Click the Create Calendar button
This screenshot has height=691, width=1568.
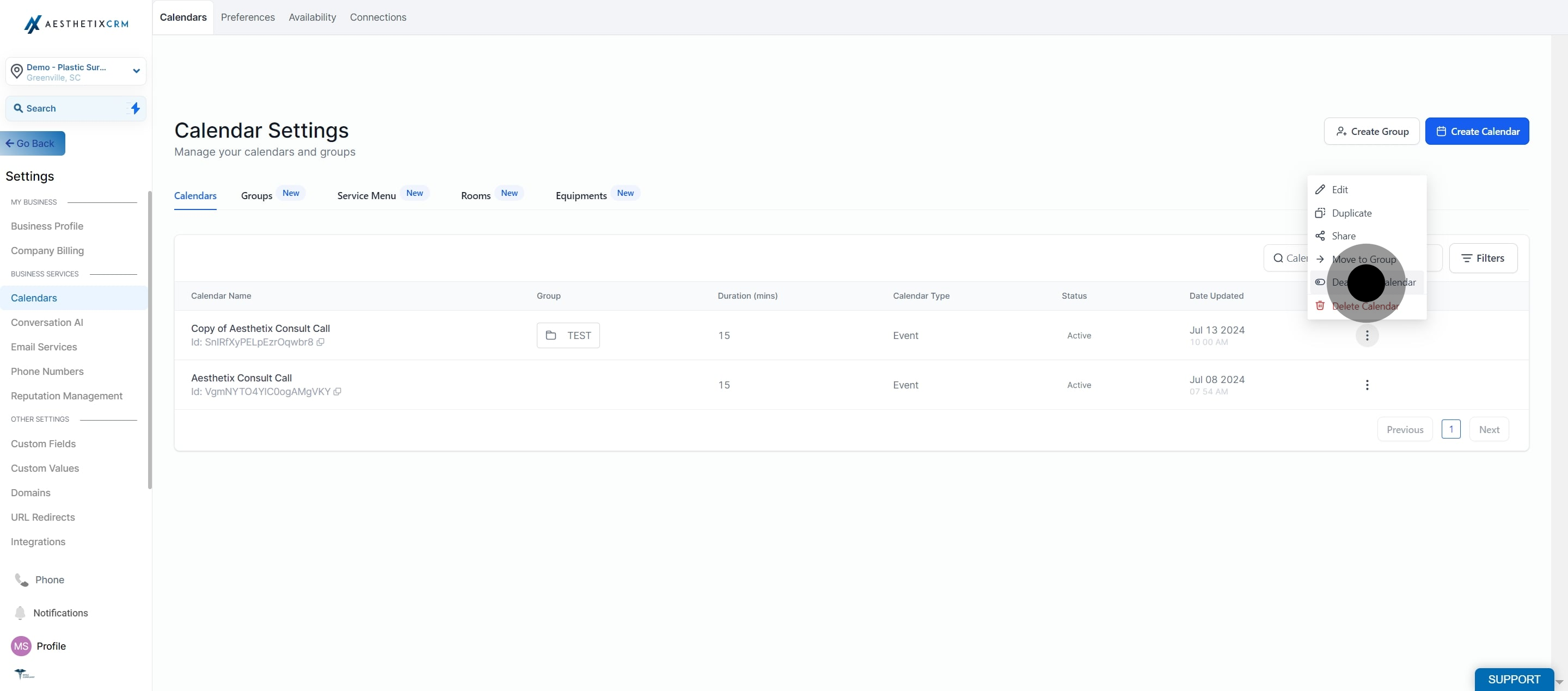[1477, 131]
